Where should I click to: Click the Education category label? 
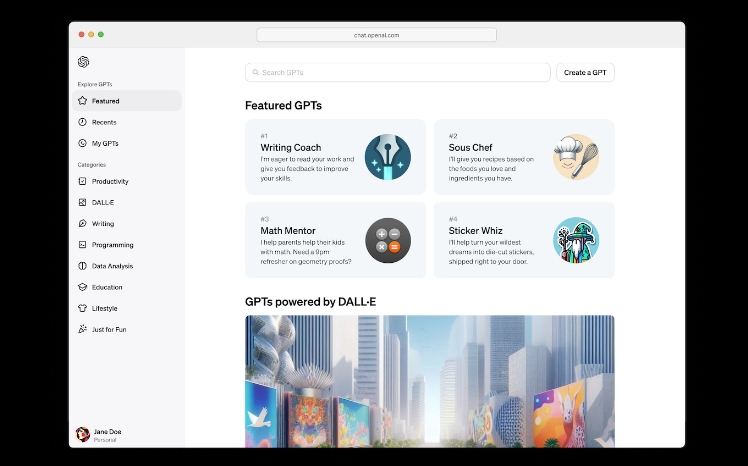107,287
